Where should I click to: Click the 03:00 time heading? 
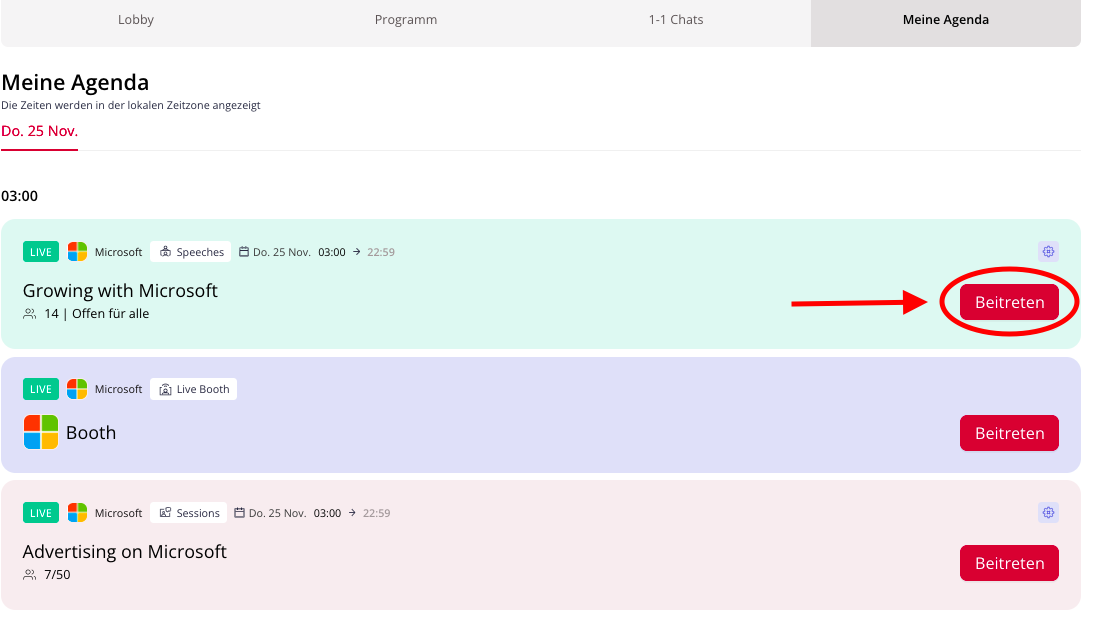pyautogui.click(x=20, y=196)
